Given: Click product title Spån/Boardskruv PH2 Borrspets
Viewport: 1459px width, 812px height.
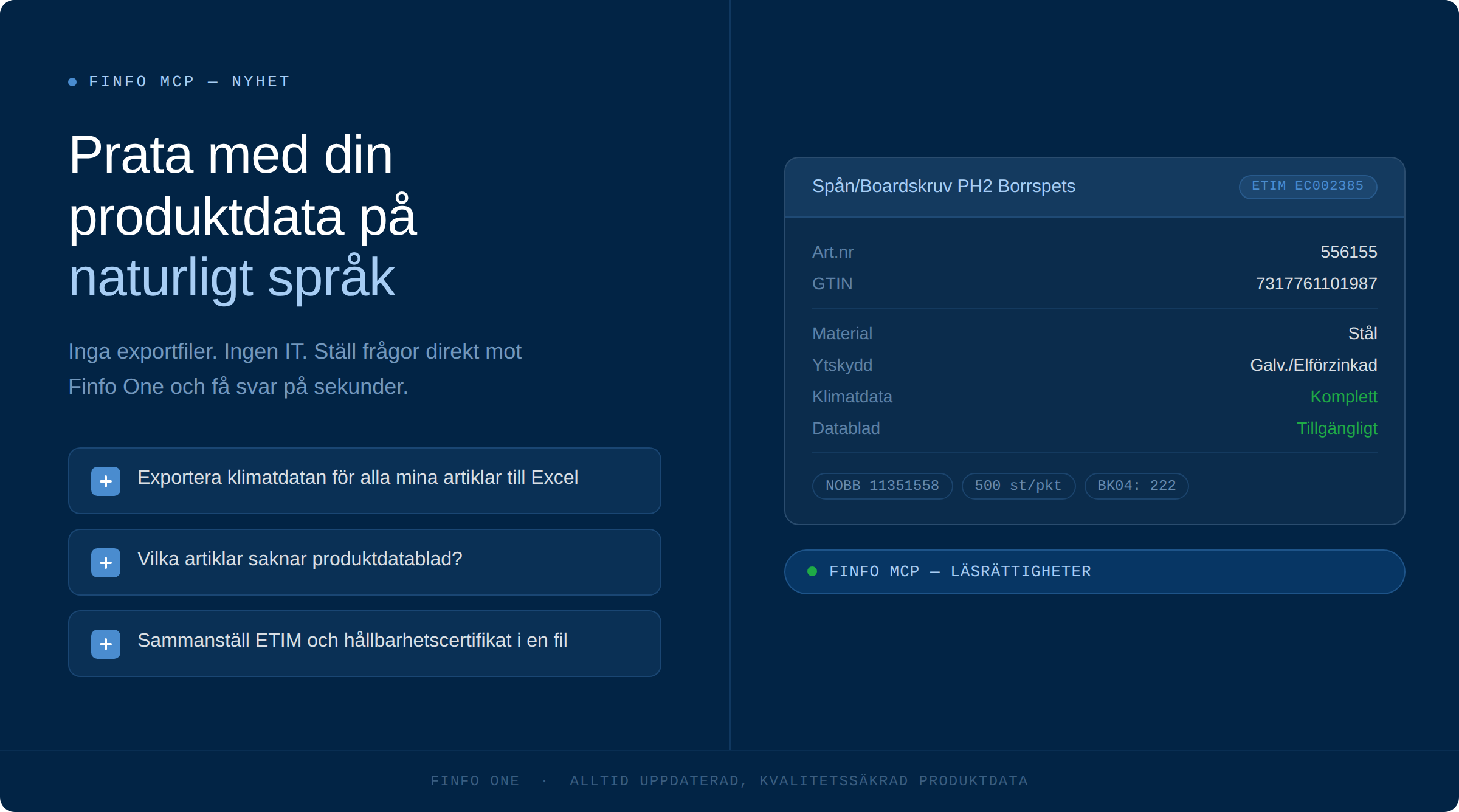Looking at the screenshot, I should pos(943,186).
